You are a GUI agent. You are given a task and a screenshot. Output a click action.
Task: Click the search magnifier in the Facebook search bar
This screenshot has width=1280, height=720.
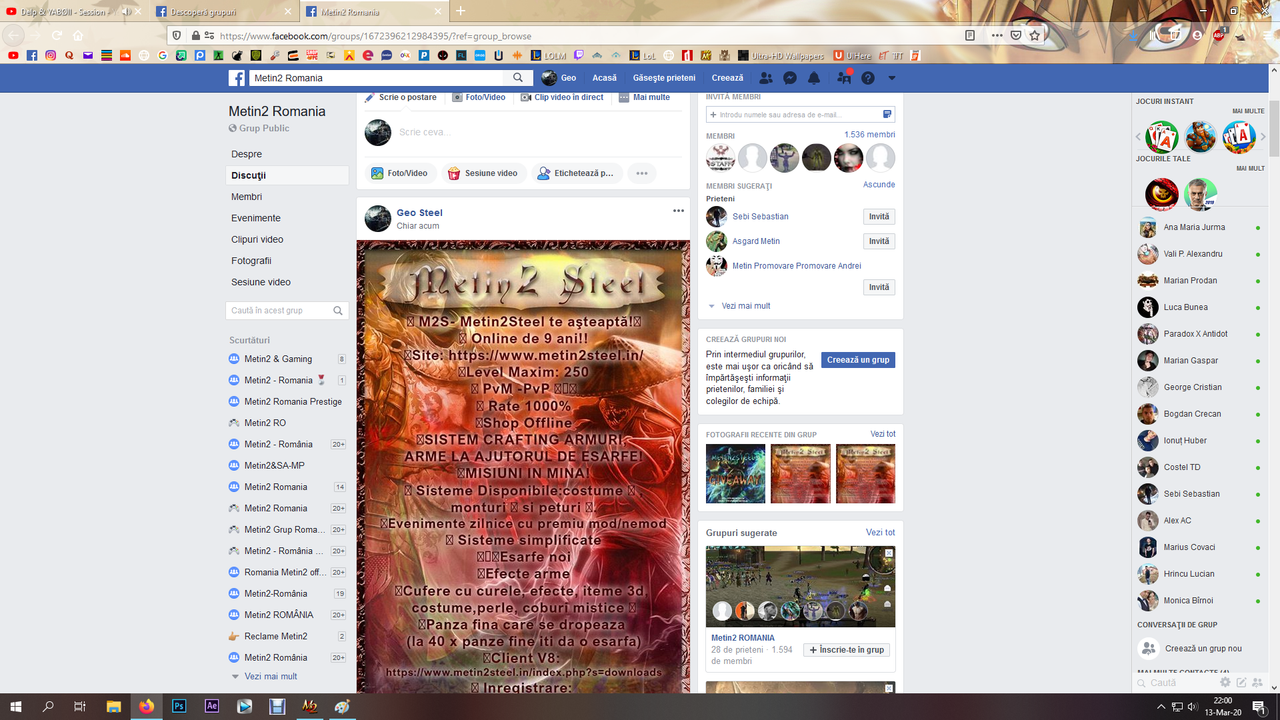518,78
